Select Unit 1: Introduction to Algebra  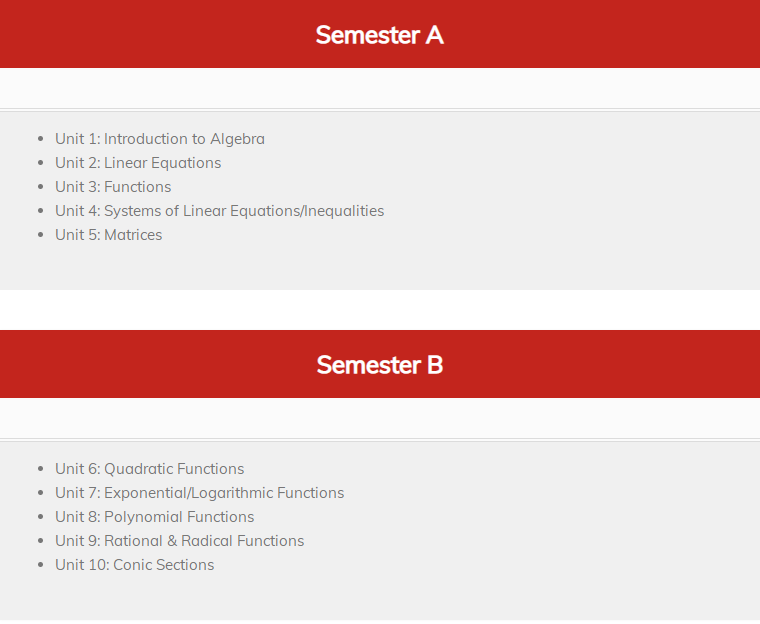[x=160, y=139]
